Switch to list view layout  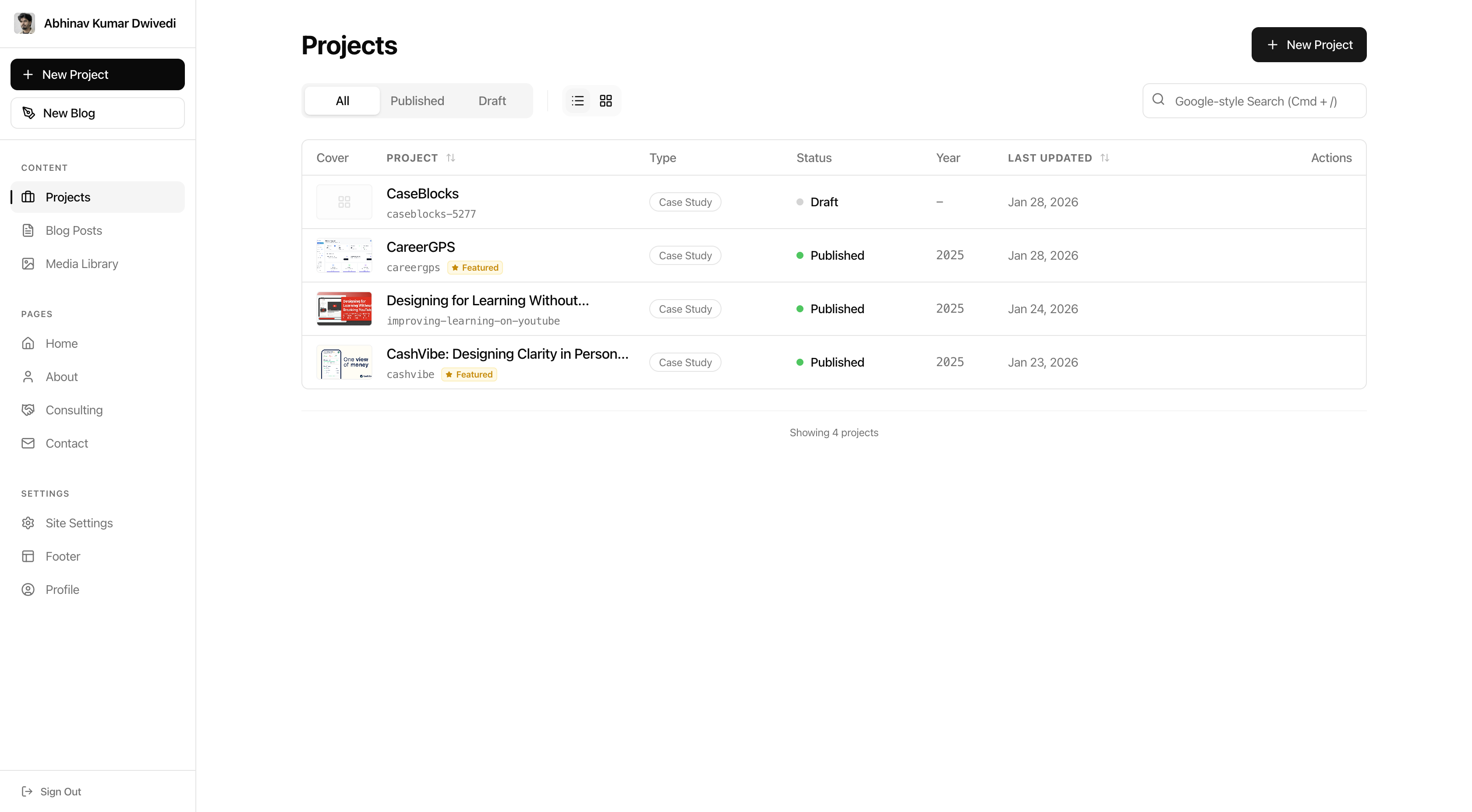[x=578, y=101]
